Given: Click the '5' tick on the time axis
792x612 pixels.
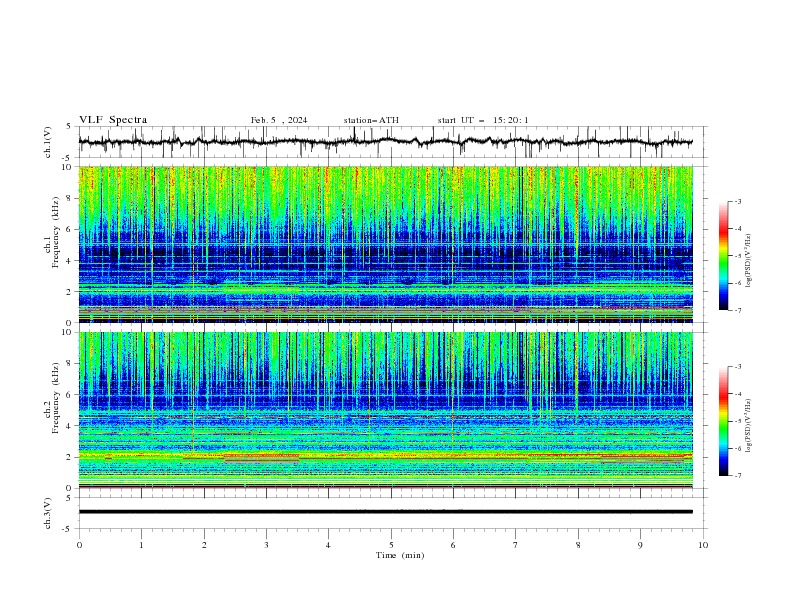Looking at the screenshot, I should 391,545.
